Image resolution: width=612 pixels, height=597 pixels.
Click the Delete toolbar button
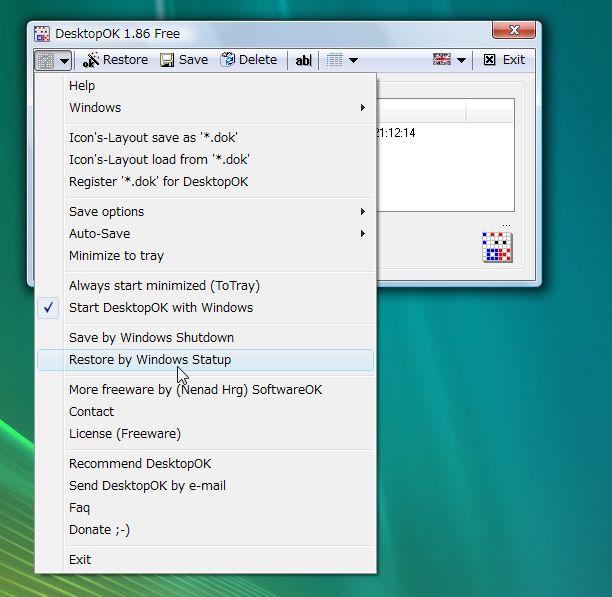tap(249, 60)
